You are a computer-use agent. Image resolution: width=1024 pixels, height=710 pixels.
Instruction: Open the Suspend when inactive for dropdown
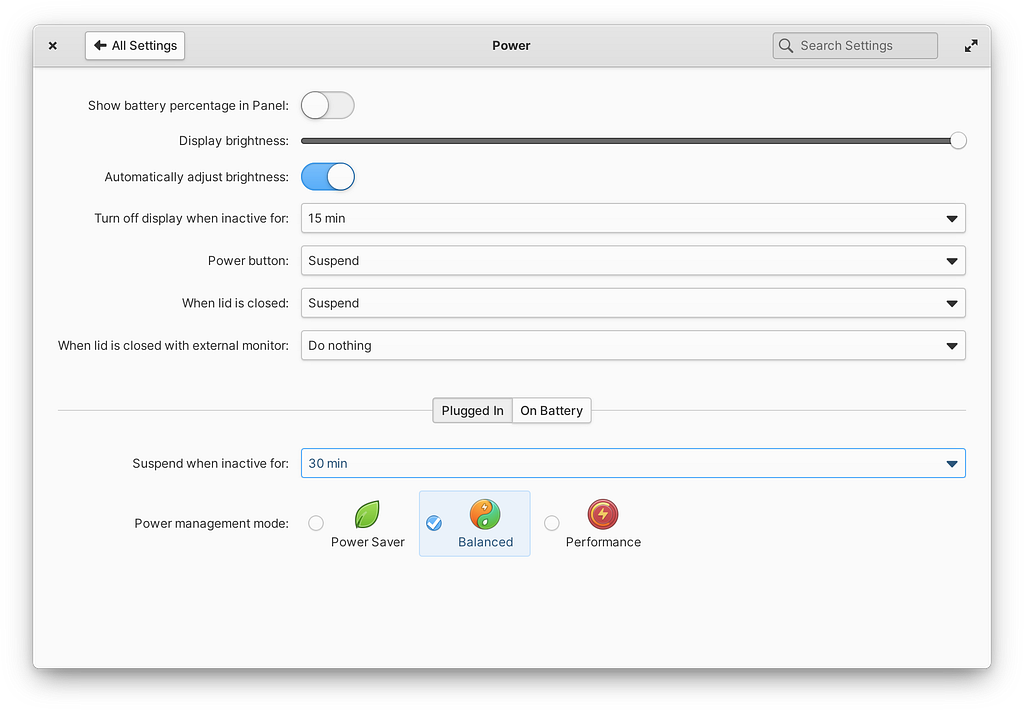point(633,463)
